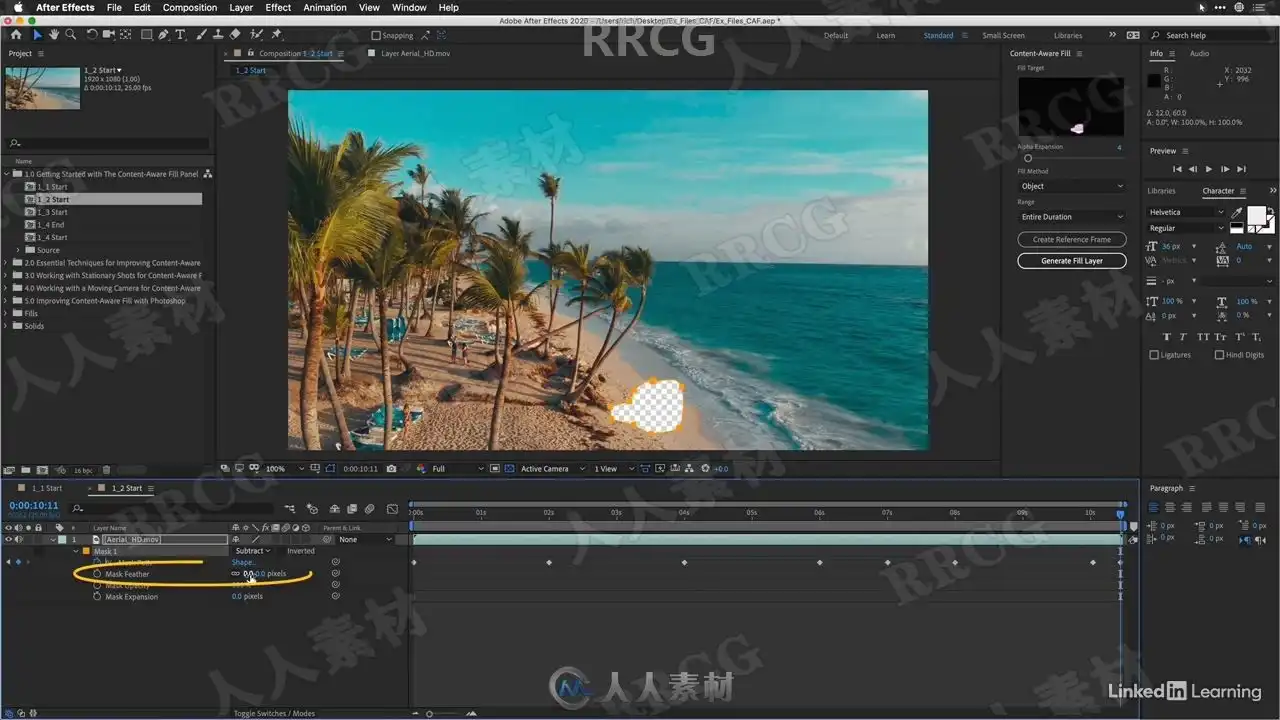This screenshot has height=720, width=1280.
Task: Take snapshot with the camera icon
Action: click(x=391, y=468)
